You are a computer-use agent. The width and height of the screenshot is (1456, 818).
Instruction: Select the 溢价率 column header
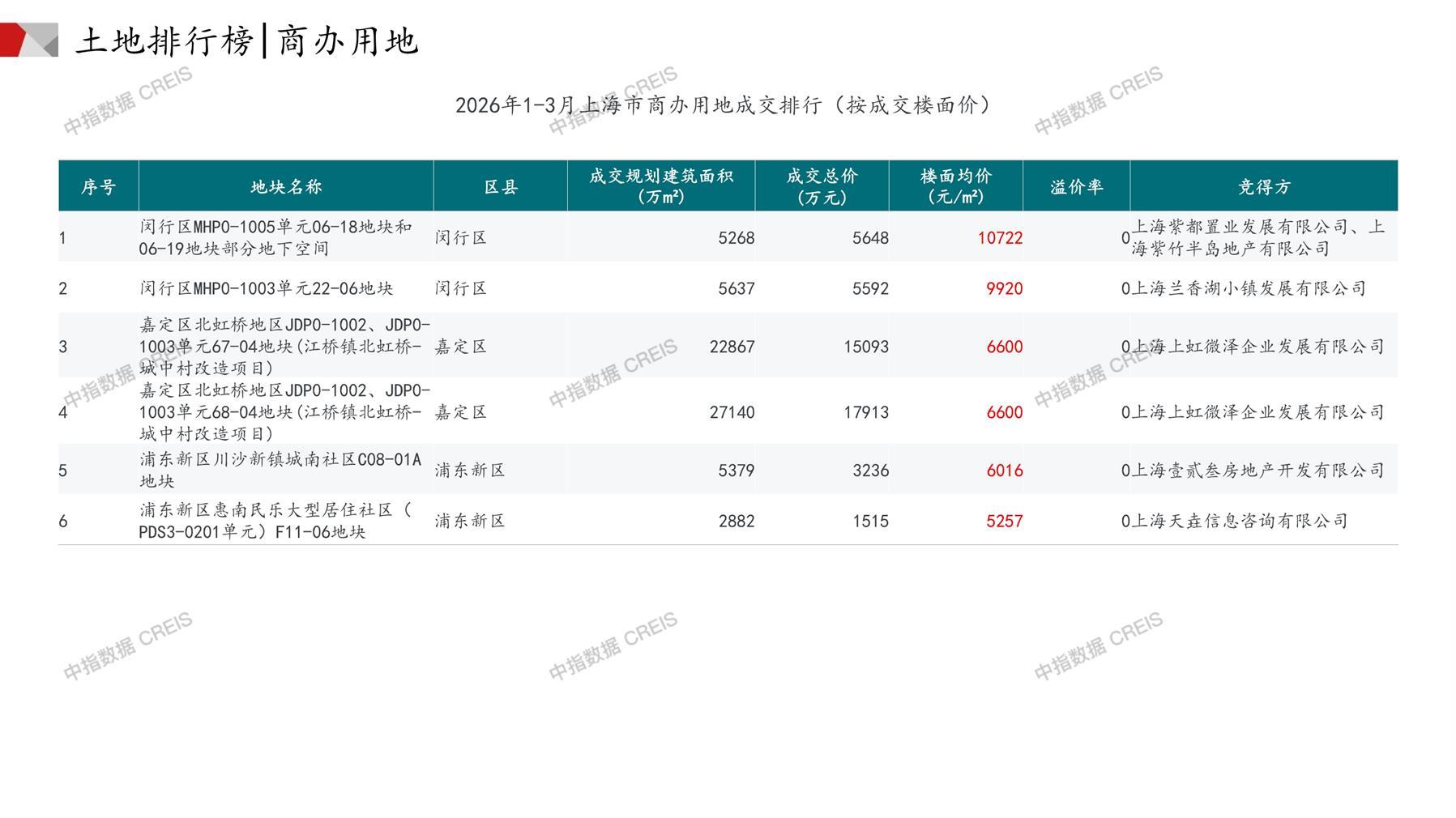1076,187
